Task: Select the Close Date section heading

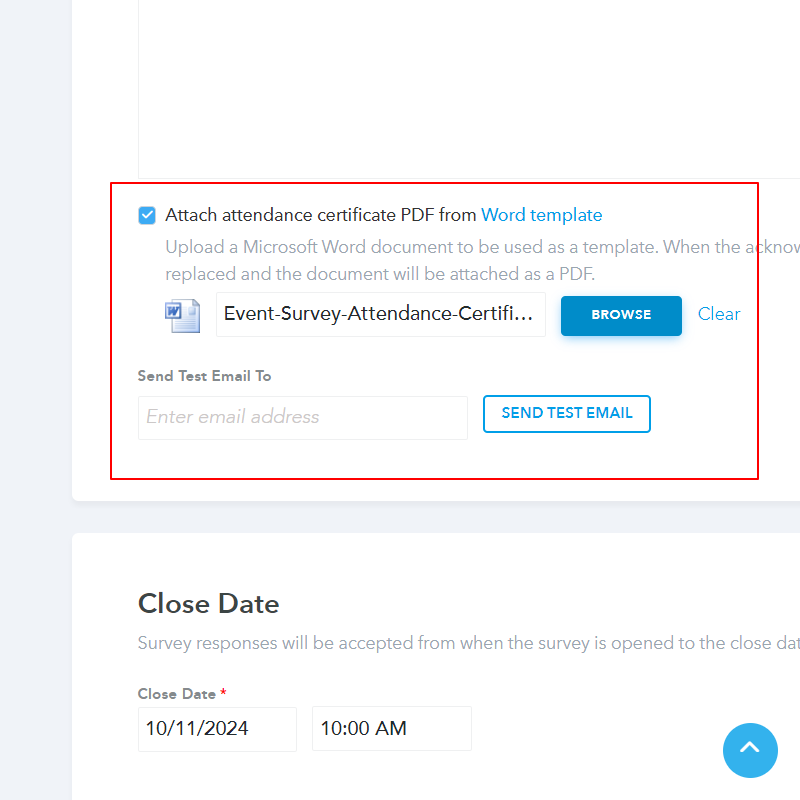Action: [x=208, y=604]
